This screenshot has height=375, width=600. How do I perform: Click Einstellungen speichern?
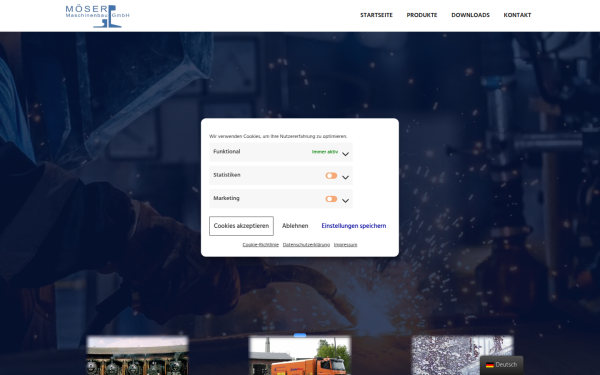tap(354, 226)
